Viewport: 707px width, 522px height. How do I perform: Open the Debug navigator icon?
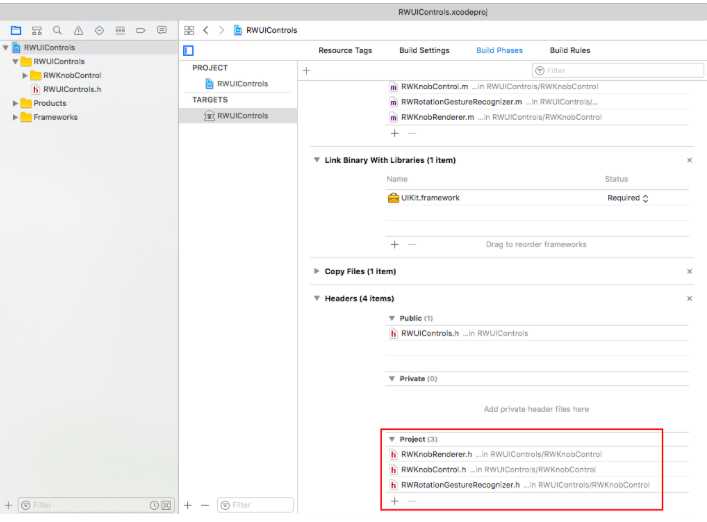[120, 30]
